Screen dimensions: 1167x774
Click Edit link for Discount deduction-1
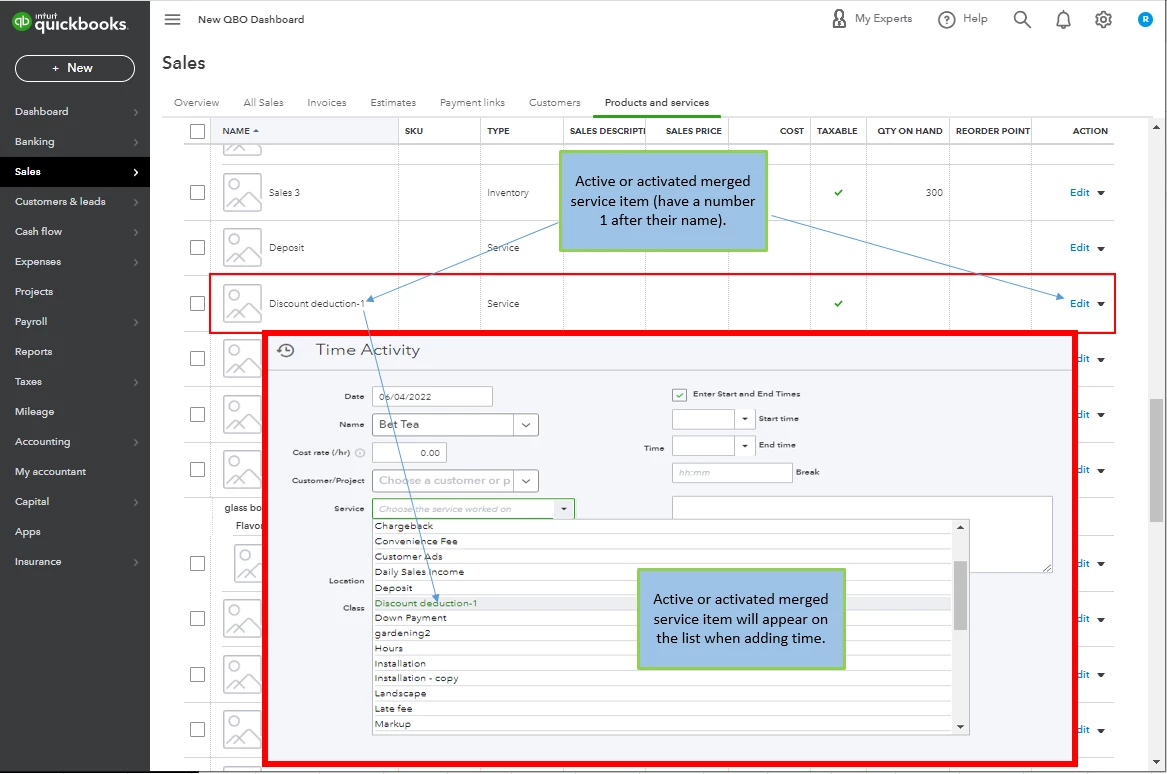(1079, 304)
